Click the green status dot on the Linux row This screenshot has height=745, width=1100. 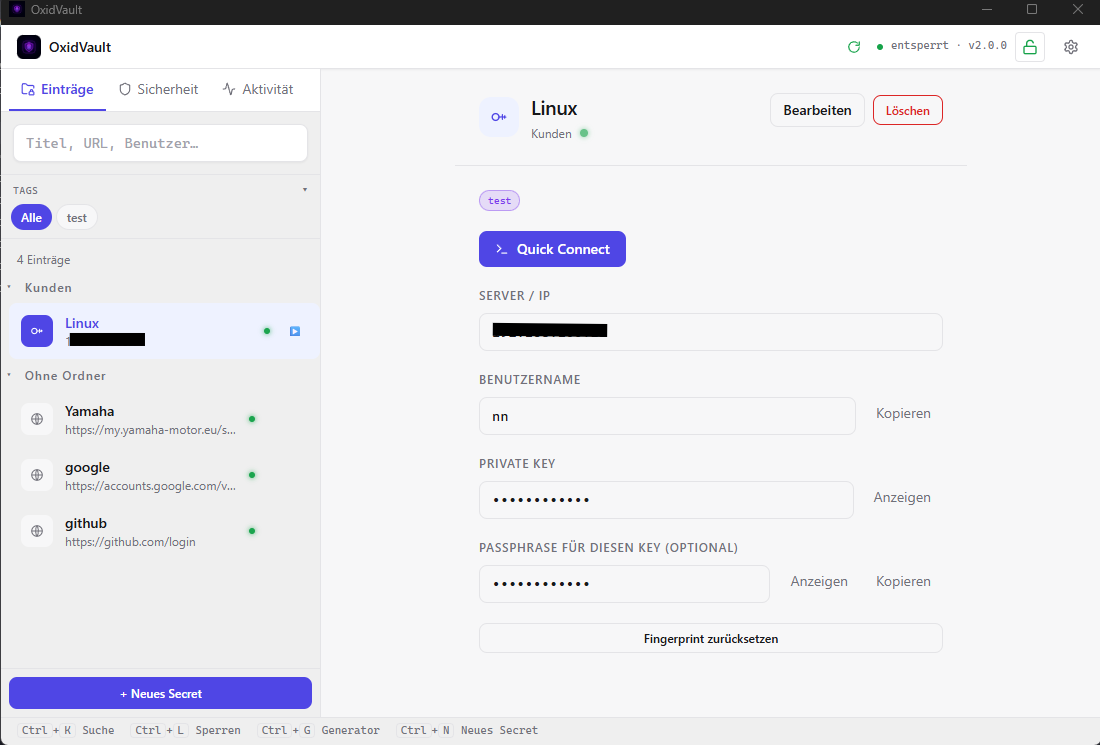click(x=267, y=331)
